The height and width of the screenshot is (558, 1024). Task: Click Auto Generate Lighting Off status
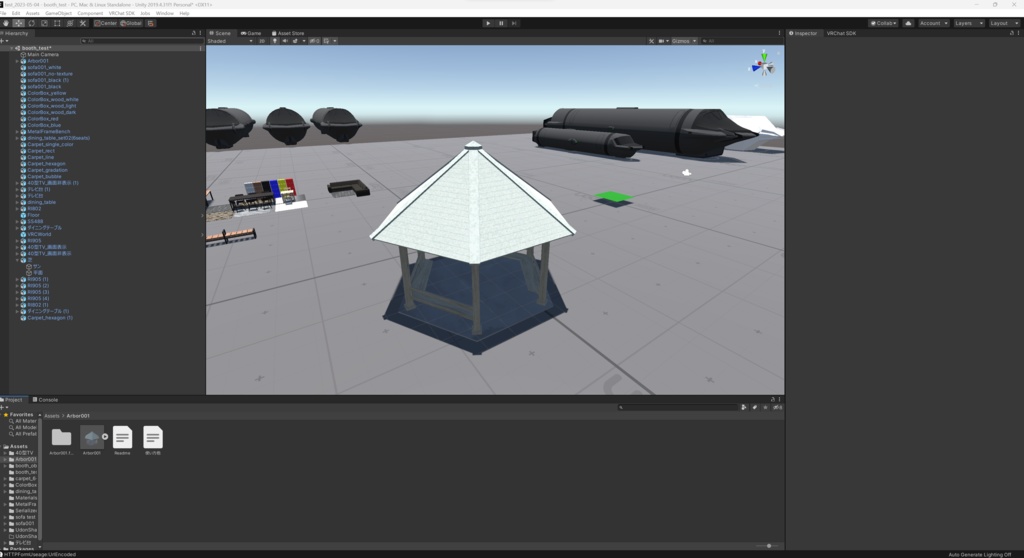pyautogui.click(x=980, y=554)
